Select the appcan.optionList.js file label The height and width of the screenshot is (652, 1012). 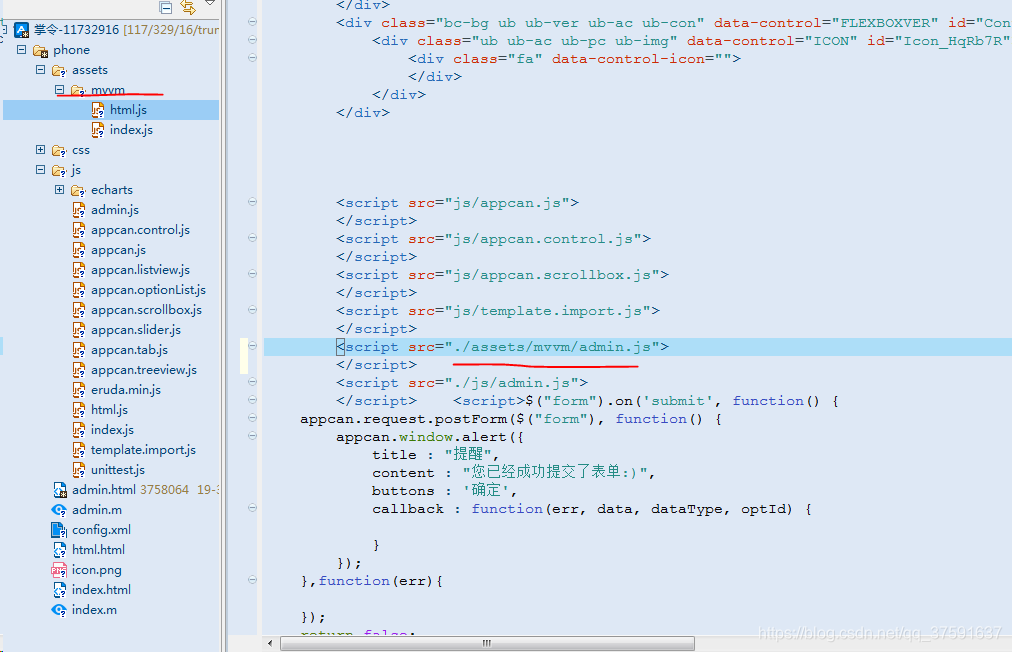[x=148, y=290]
